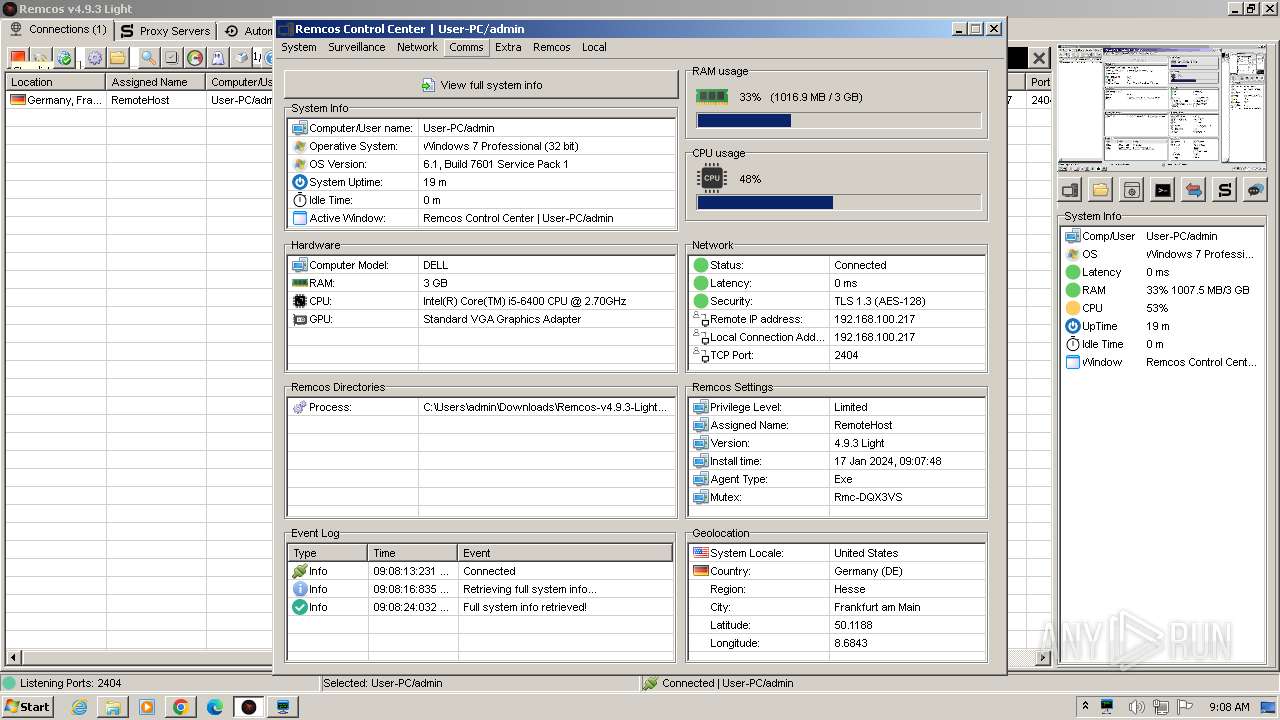Click Connected | User-PC/admin status entry

727,683
